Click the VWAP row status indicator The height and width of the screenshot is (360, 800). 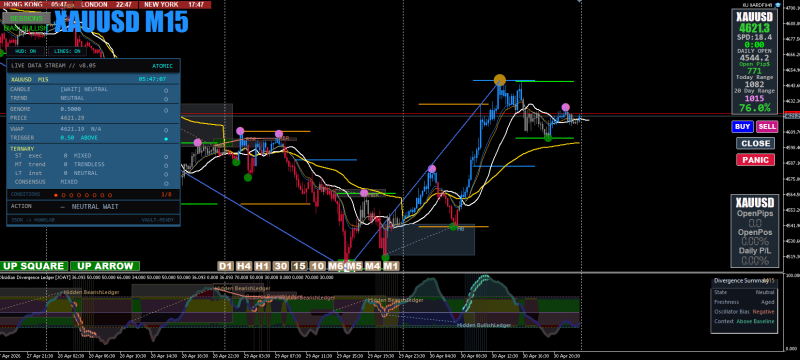(166, 130)
